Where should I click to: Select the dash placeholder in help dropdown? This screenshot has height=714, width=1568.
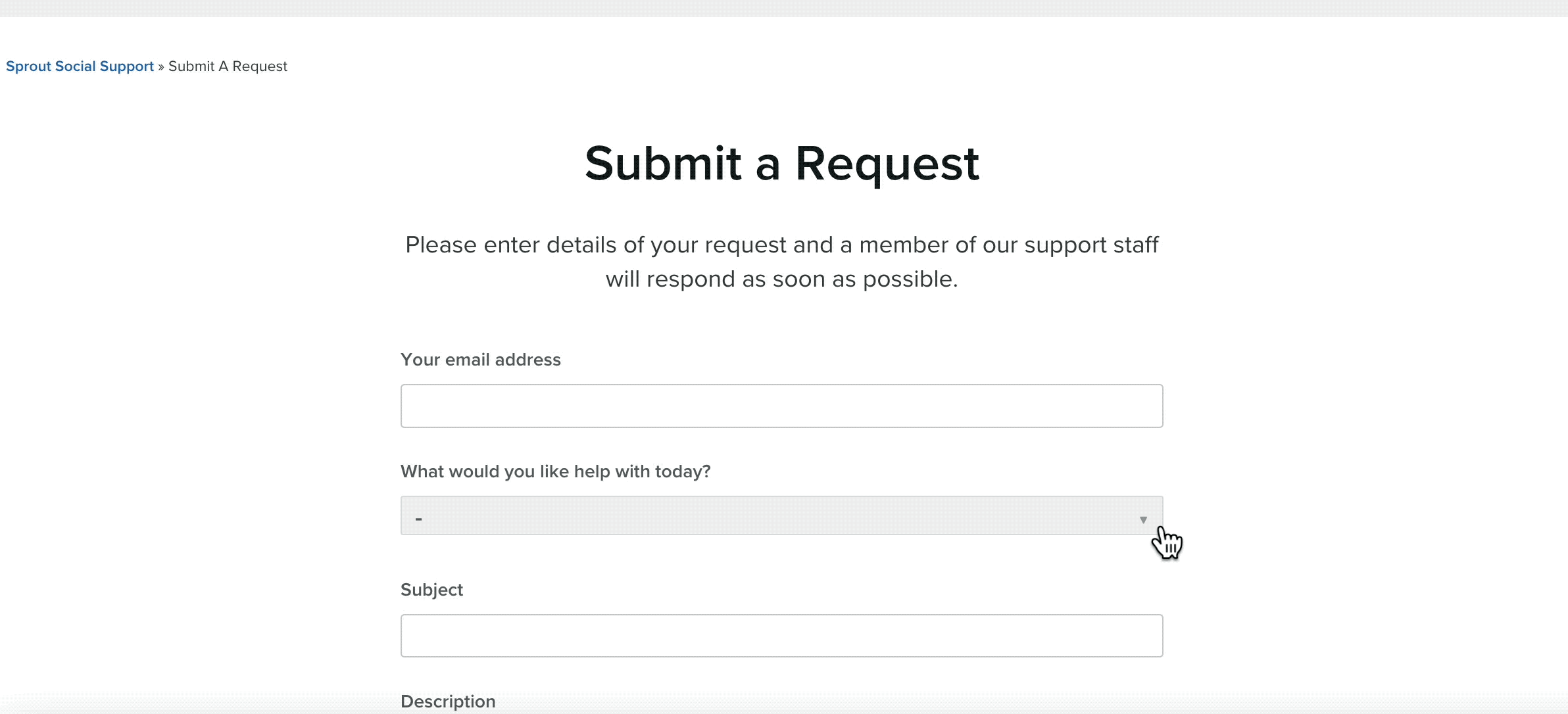[x=418, y=519]
